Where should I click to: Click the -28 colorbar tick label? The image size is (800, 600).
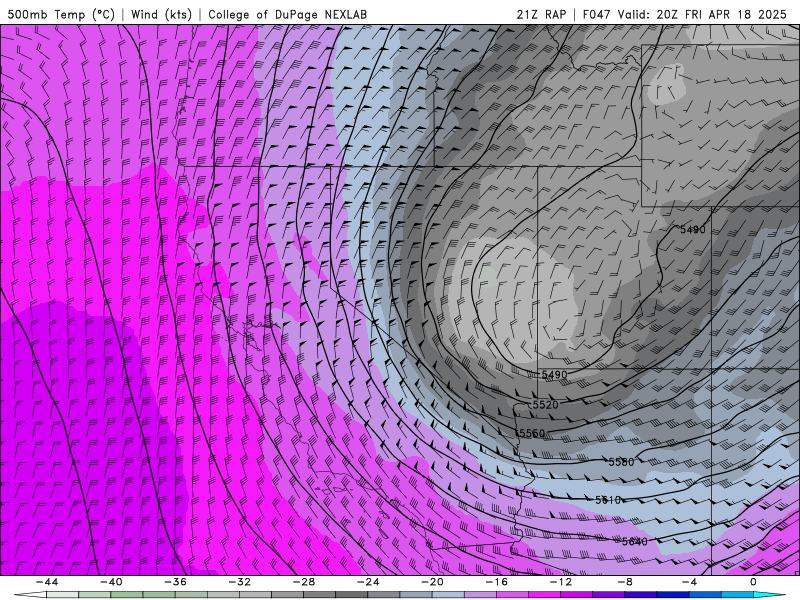(304, 582)
